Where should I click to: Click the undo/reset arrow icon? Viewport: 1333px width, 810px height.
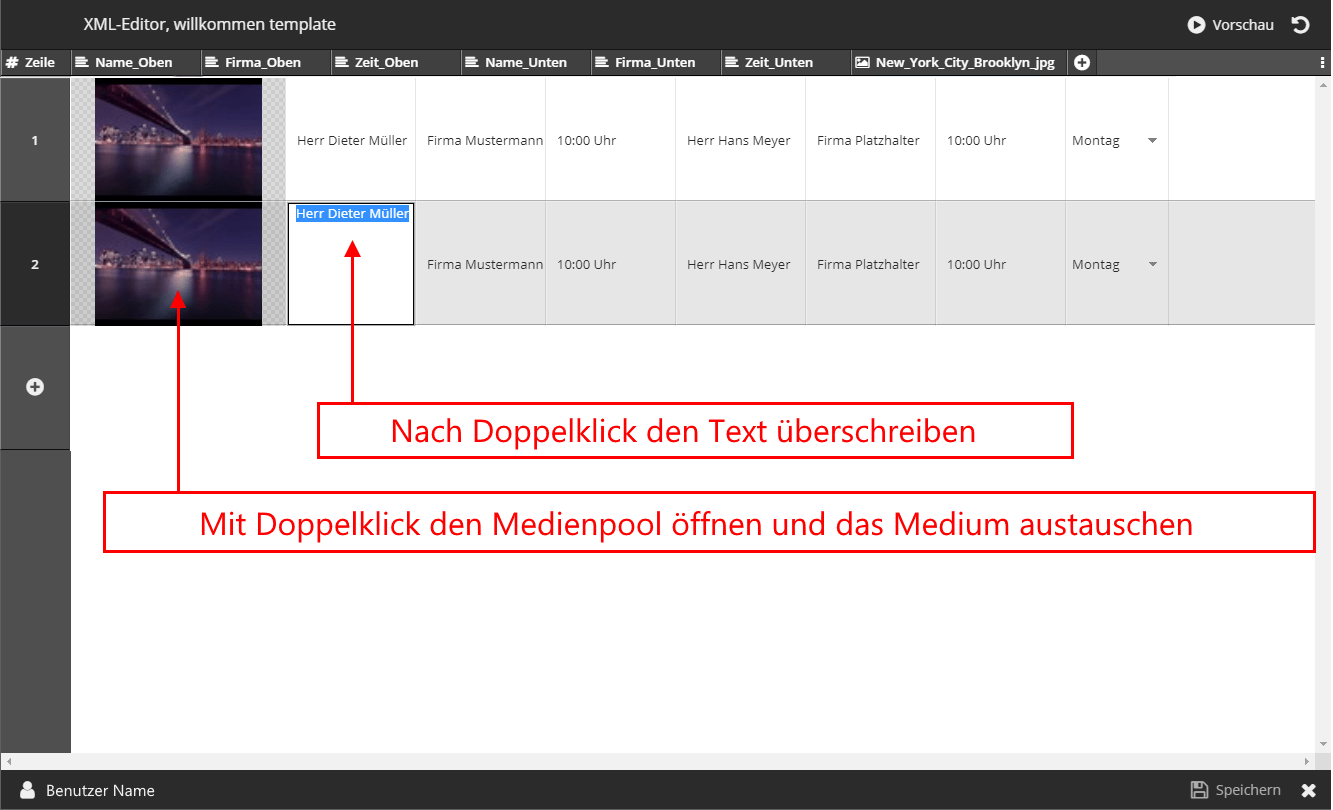click(1300, 25)
